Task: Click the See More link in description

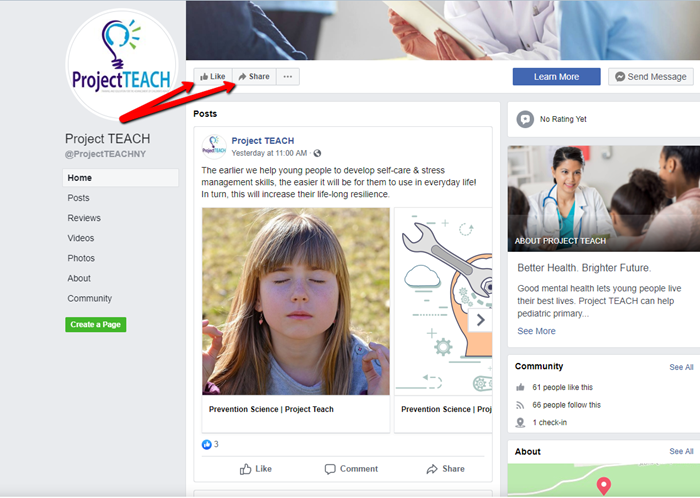Action: [x=536, y=331]
